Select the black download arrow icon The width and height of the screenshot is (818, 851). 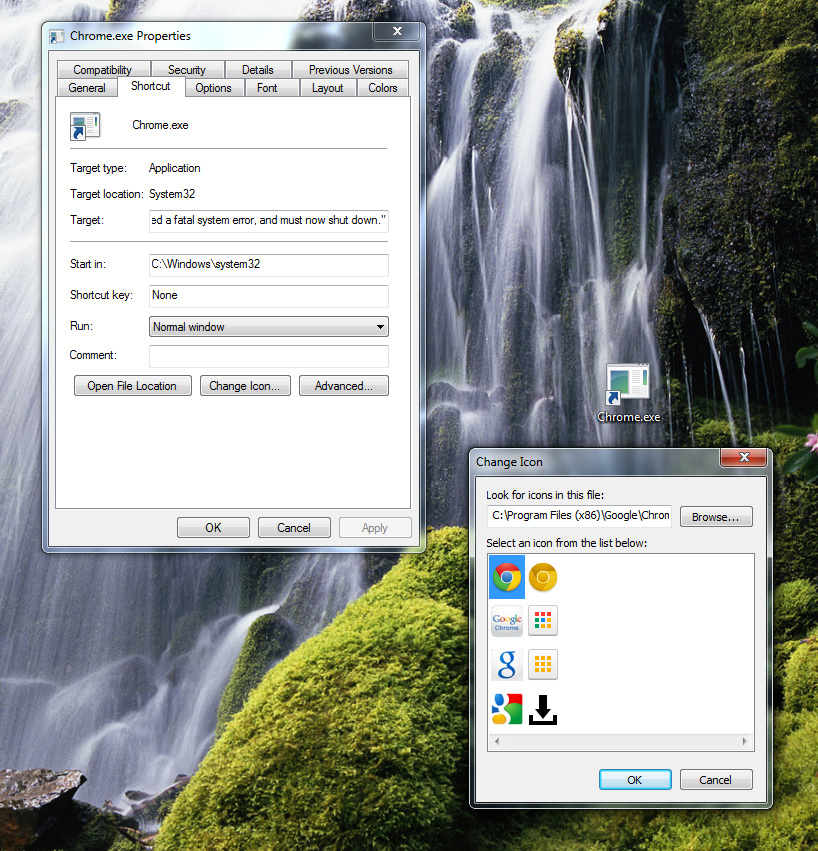click(x=542, y=708)
